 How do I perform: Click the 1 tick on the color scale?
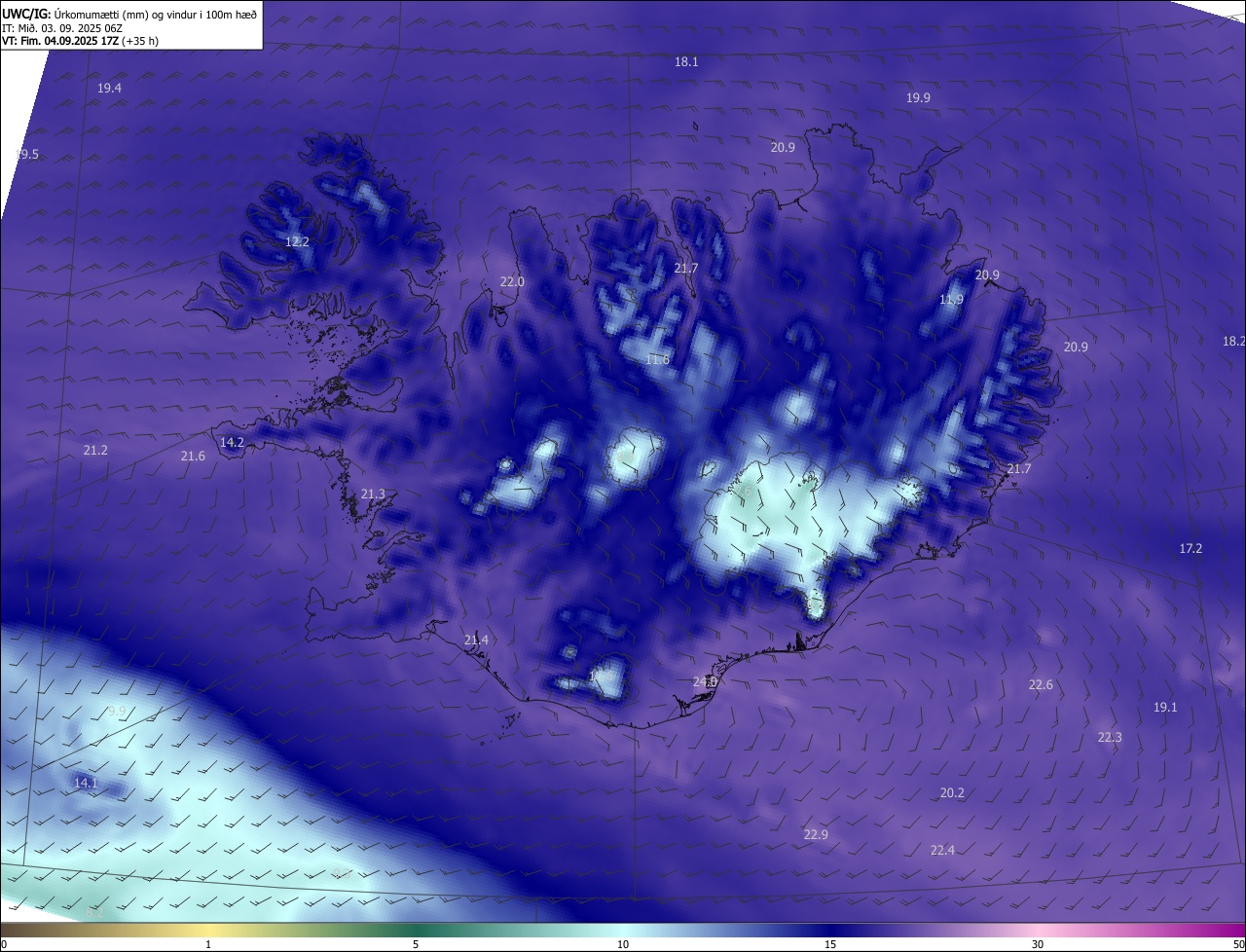(208, 944)
